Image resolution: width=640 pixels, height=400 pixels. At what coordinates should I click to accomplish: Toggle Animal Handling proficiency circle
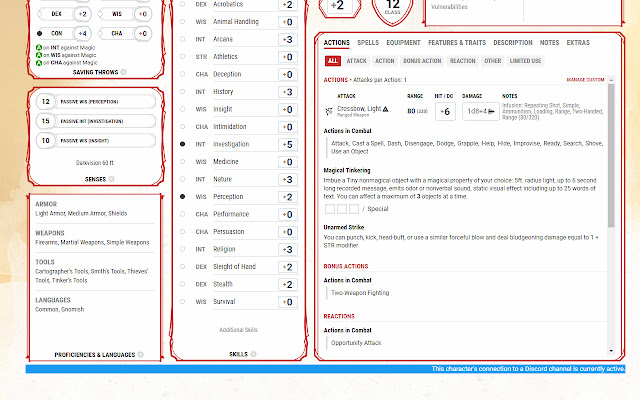click(182, 22)
